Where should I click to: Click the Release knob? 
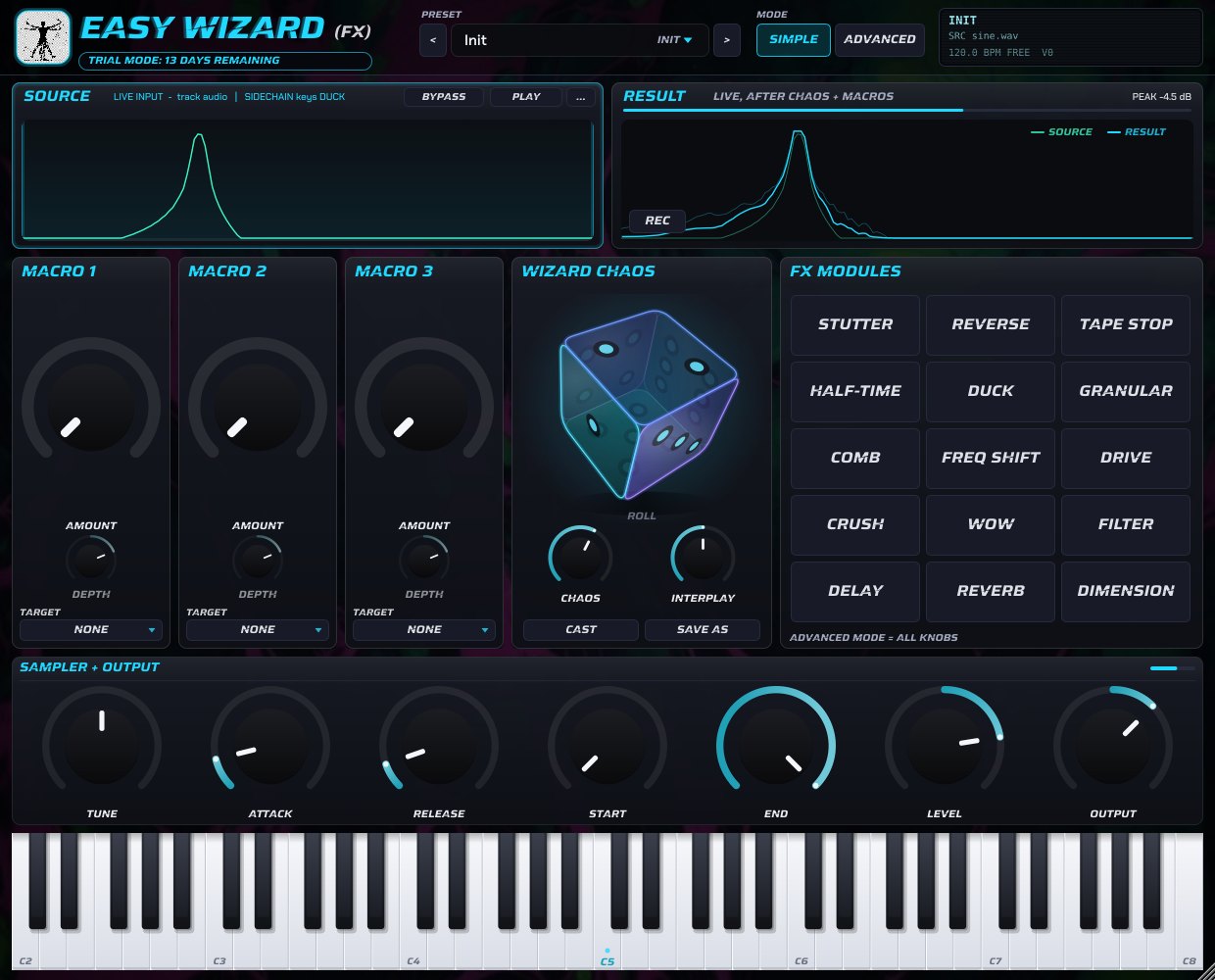point(439,746)
